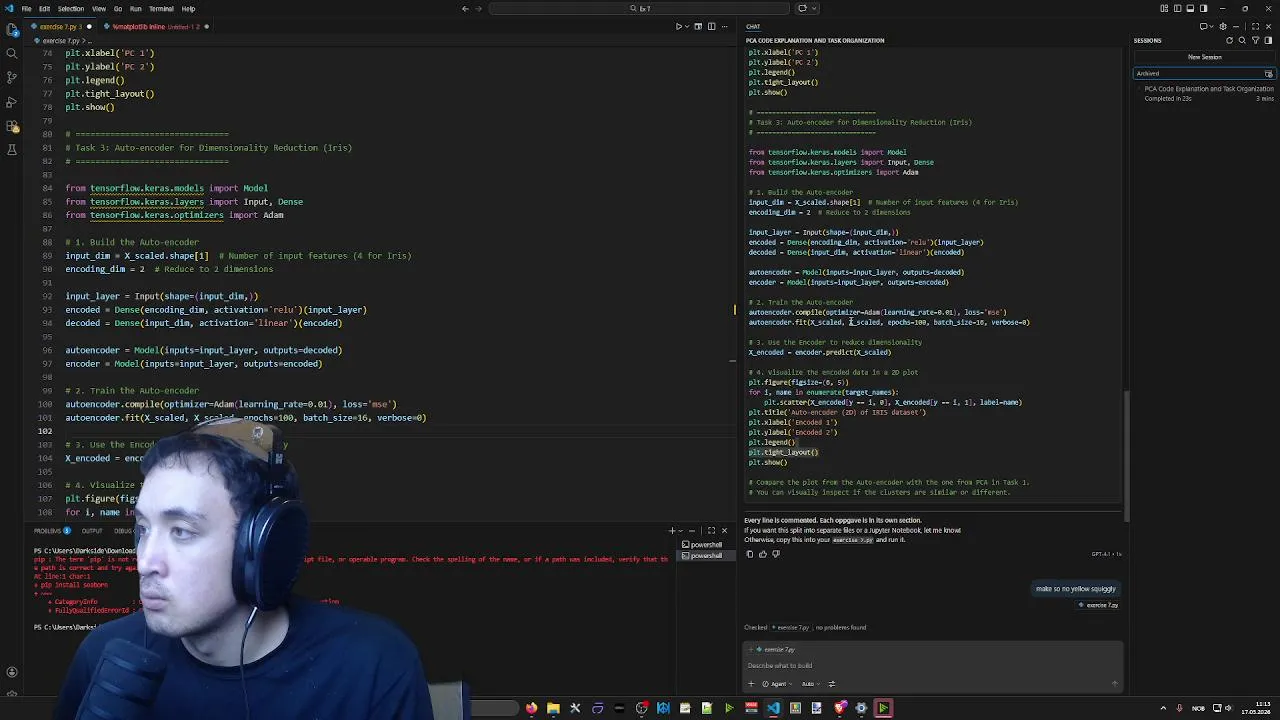Viewport: 1280px width, 720px height.
Task: Open the Help menu
Action: (x=188, y=8)
